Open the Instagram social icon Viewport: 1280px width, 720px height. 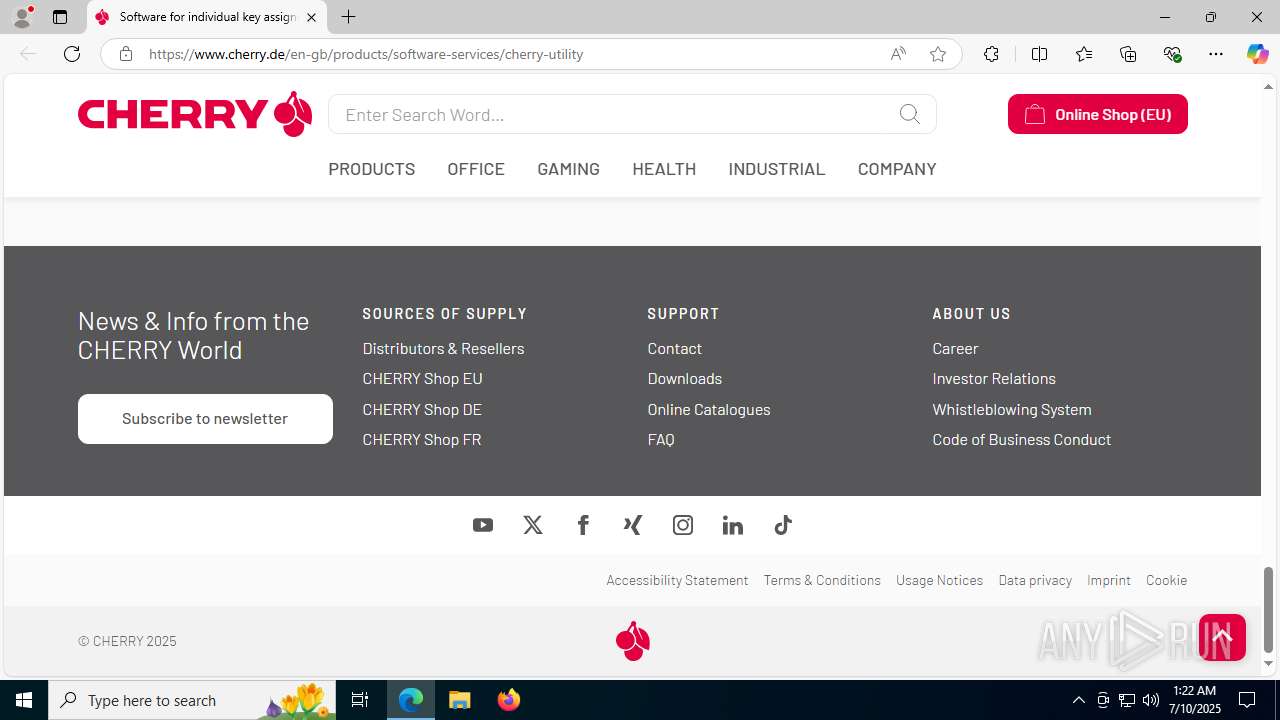click(683, 525)
